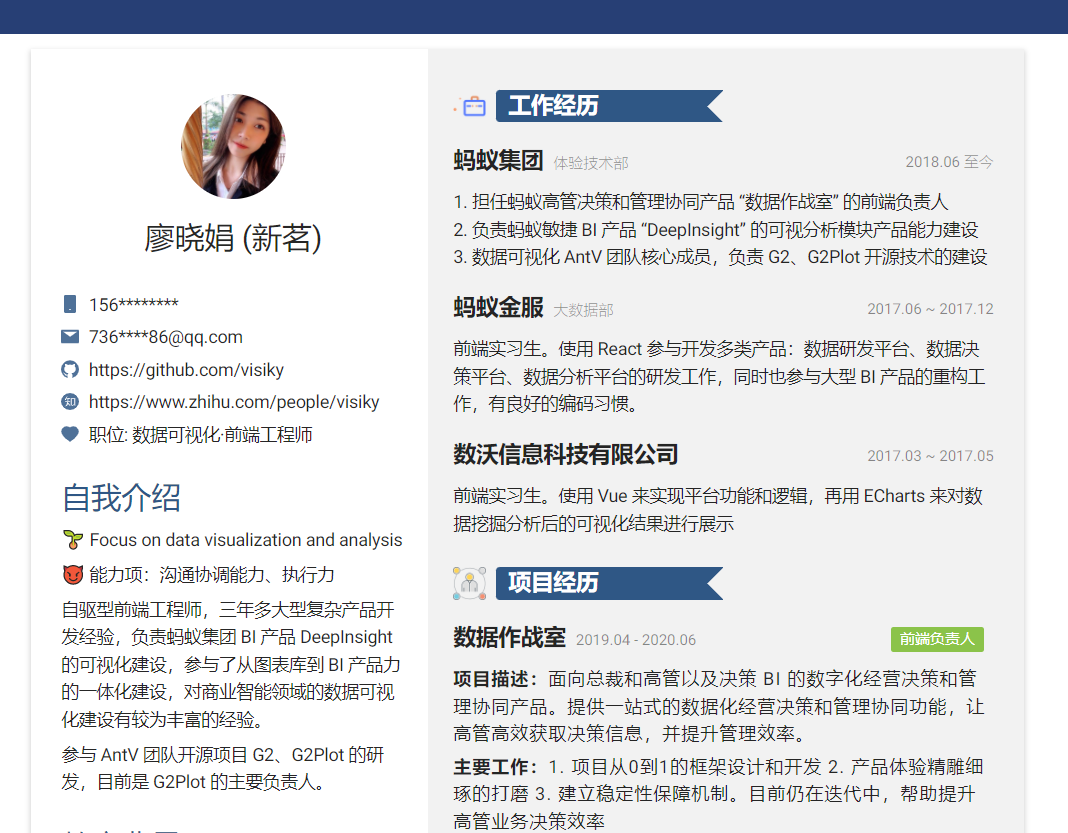Click the project date 2019.04 - 2020.06
This screenshot has height=833, width=1068.
click(636, 640)
